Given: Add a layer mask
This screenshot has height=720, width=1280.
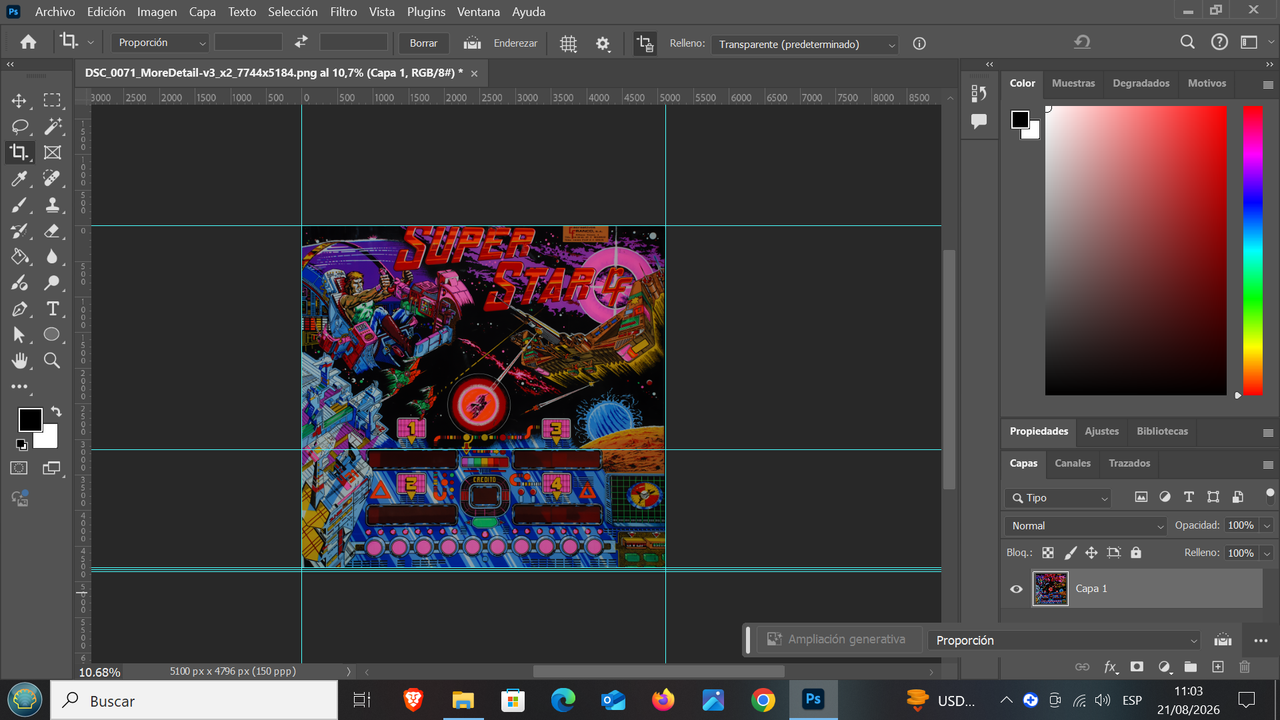Looking at the screenshot, I should click(x=1137, y=667).
